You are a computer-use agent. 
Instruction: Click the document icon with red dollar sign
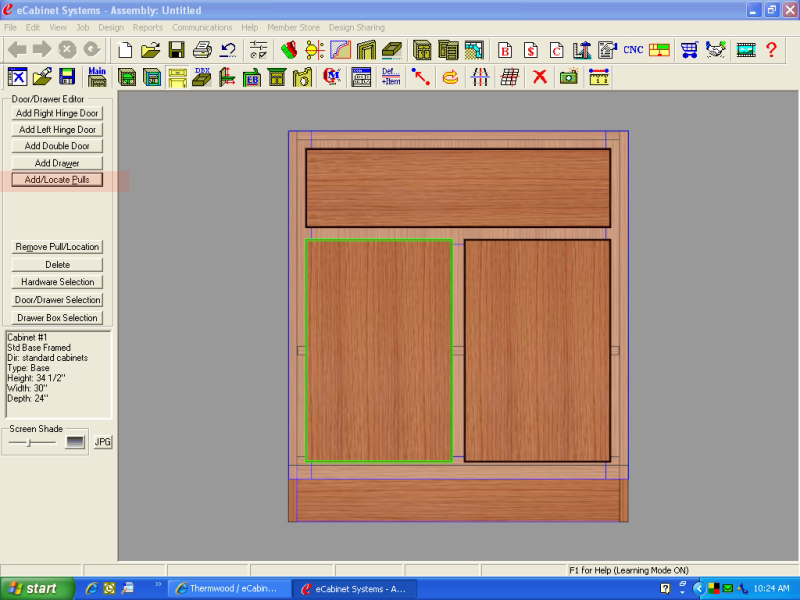(531, 50)
